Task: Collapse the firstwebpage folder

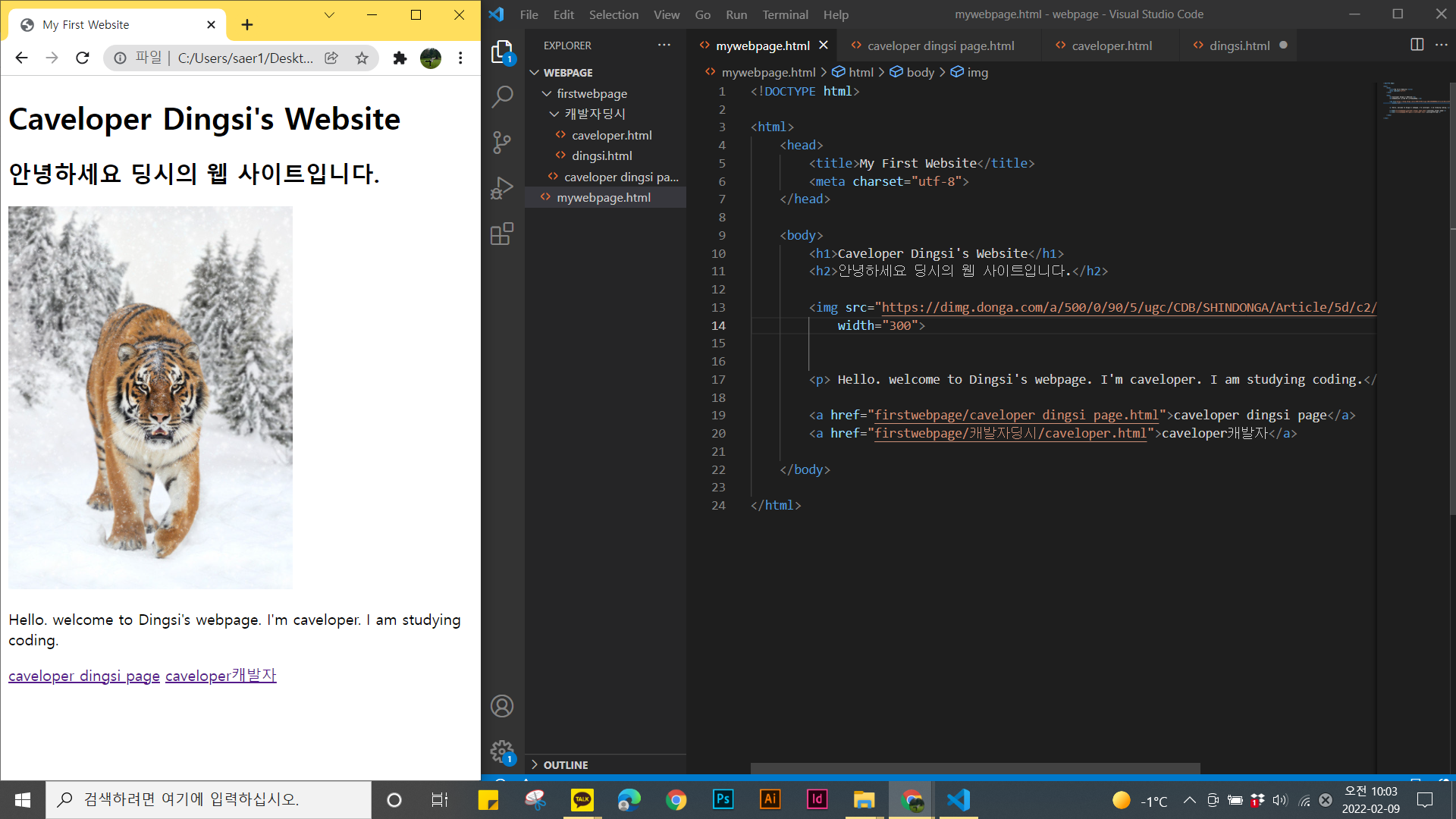Action: [x=591, y=93]
